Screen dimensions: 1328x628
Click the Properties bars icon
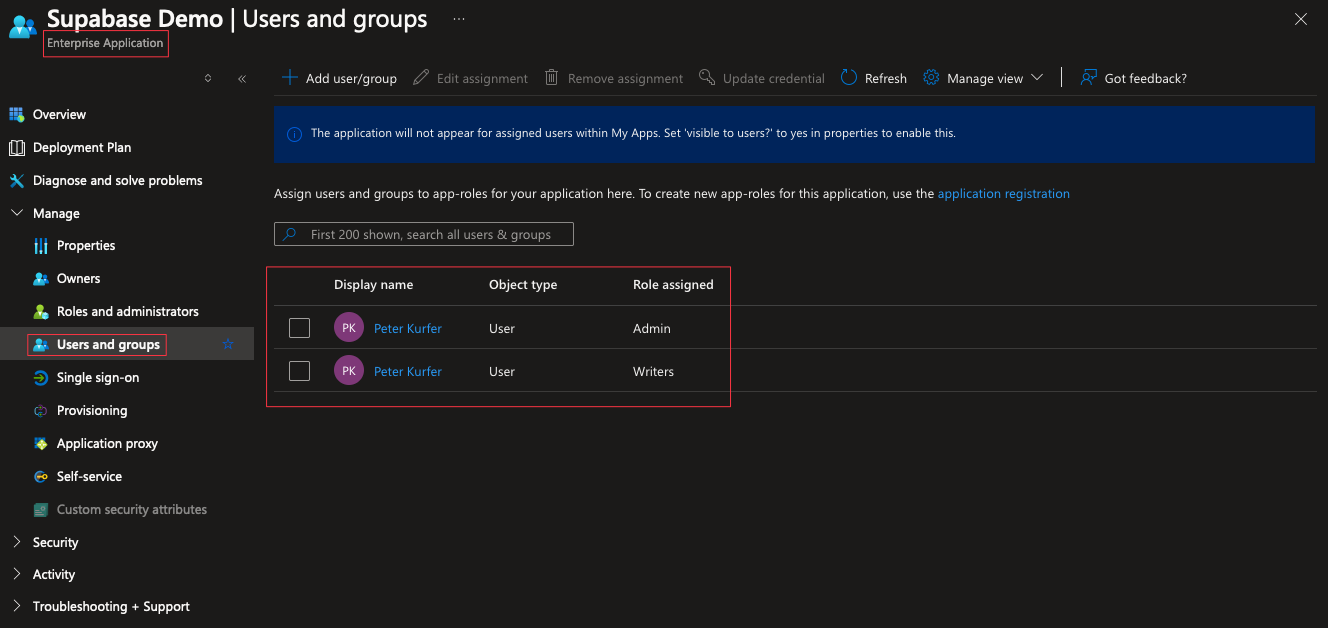41,246
